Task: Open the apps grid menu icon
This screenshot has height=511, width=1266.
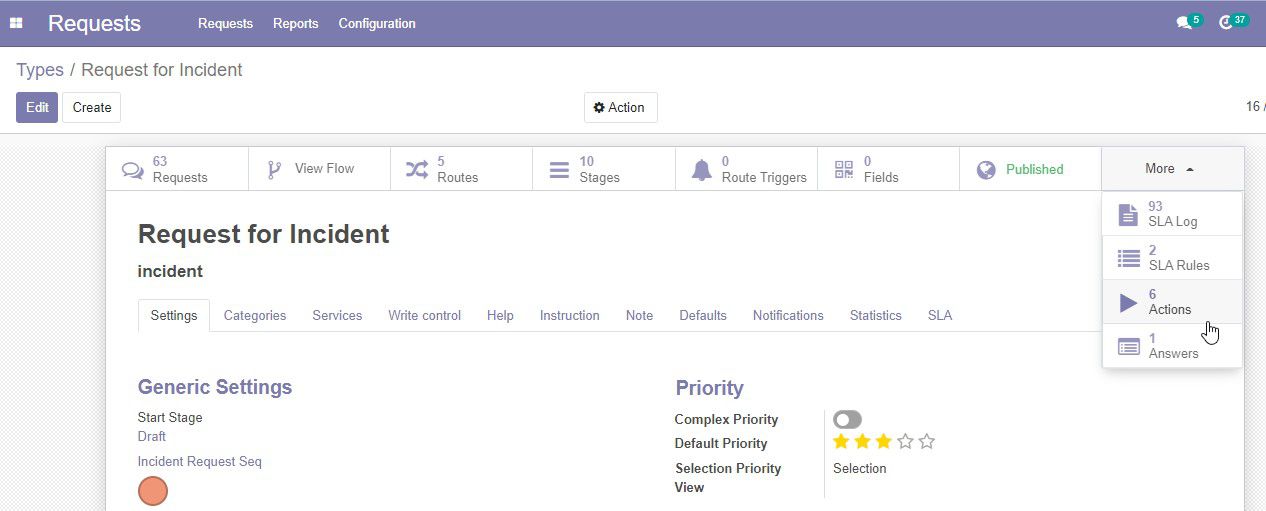Action: coord(16,23)
